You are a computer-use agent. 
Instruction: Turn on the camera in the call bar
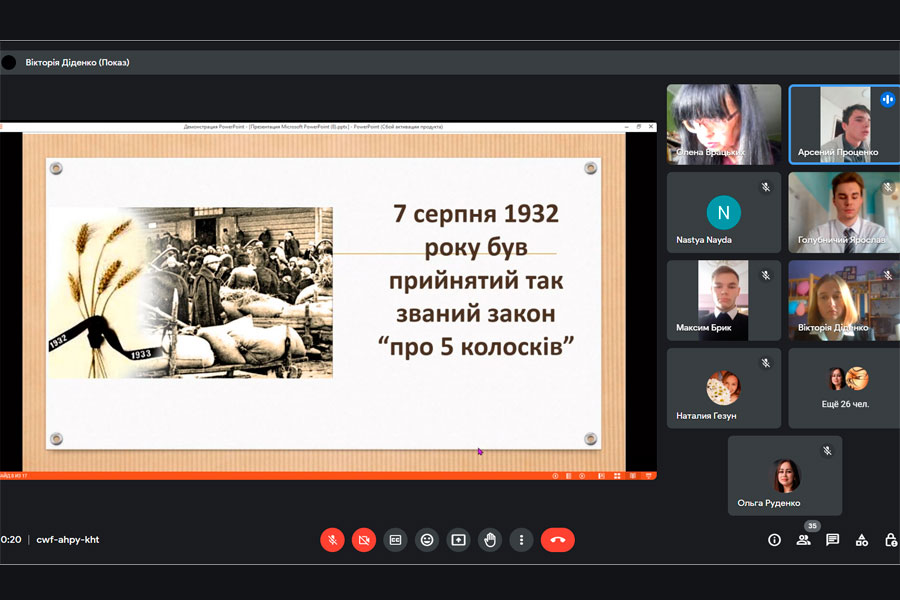tap(364, 540)
